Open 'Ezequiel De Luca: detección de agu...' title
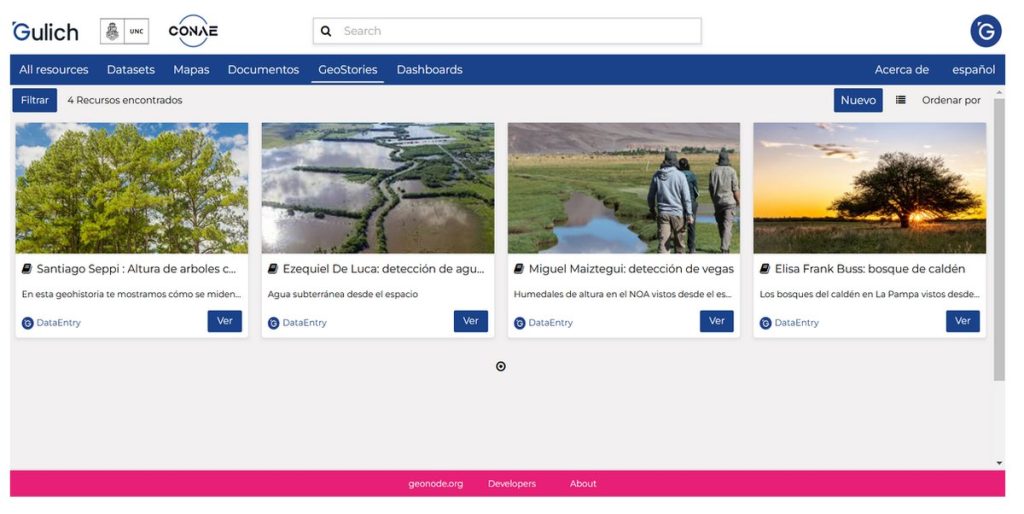This screenshot has height=514, width=1024. tap(383, 268)
